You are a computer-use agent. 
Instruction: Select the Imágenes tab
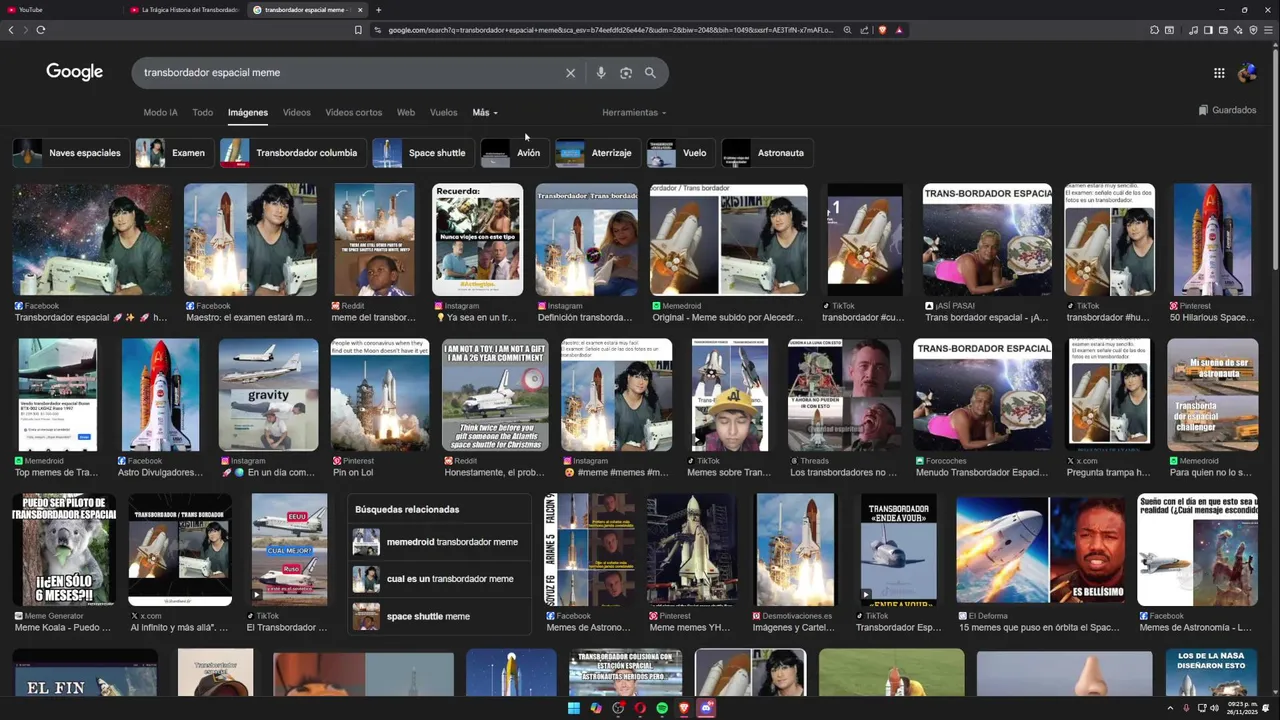tap(248, 113)
